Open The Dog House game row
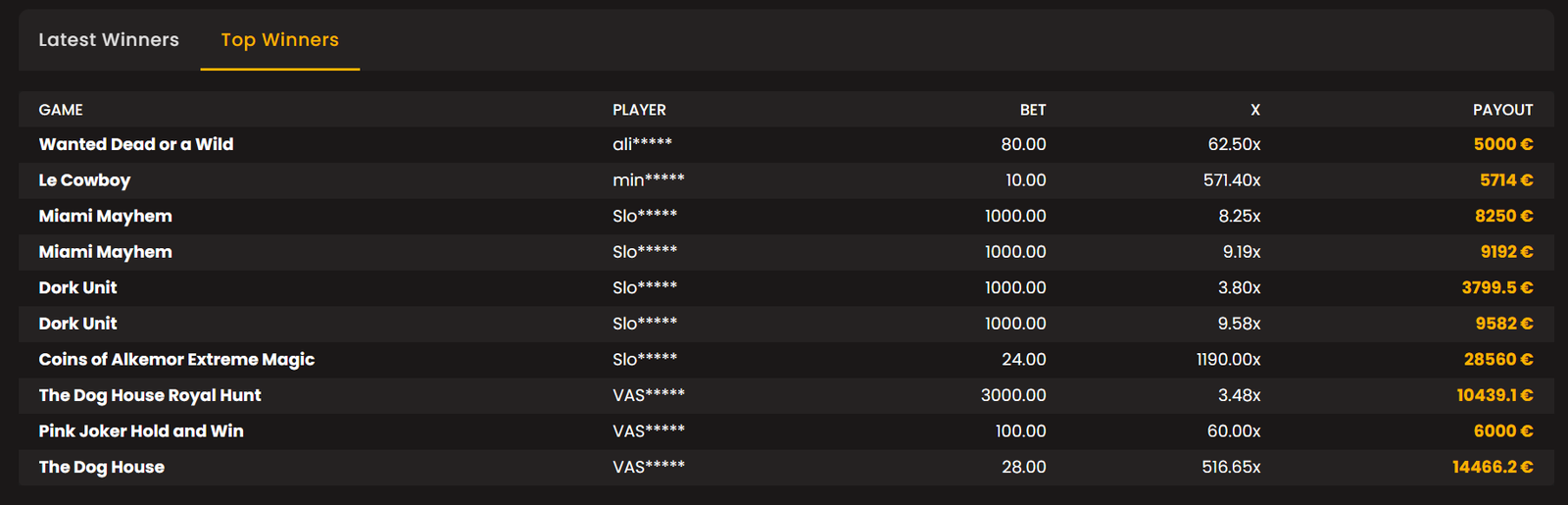Viewport: 1568px width, 505px height. click(102, 468)
